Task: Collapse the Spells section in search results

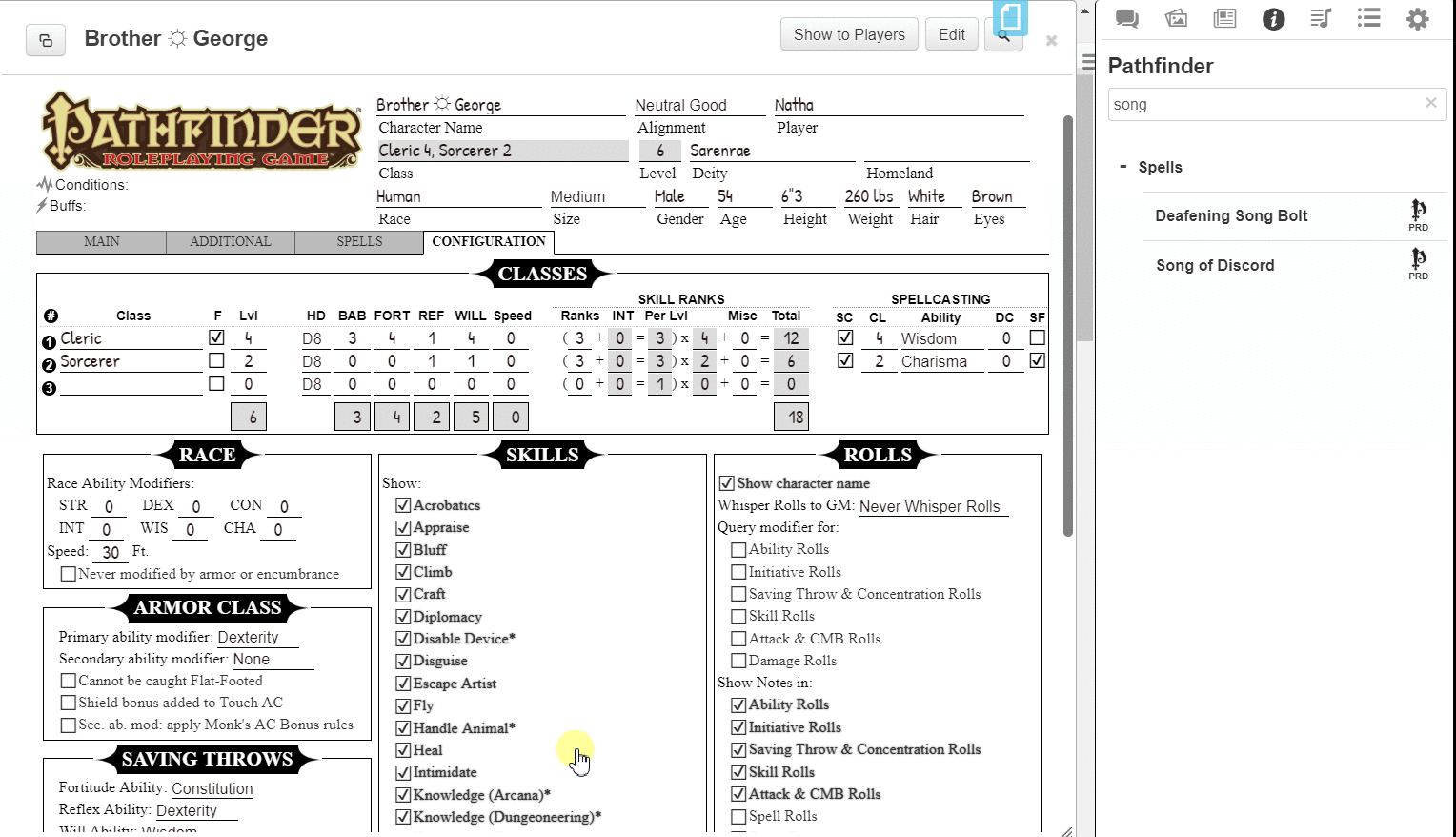Action: [1123, 167]
